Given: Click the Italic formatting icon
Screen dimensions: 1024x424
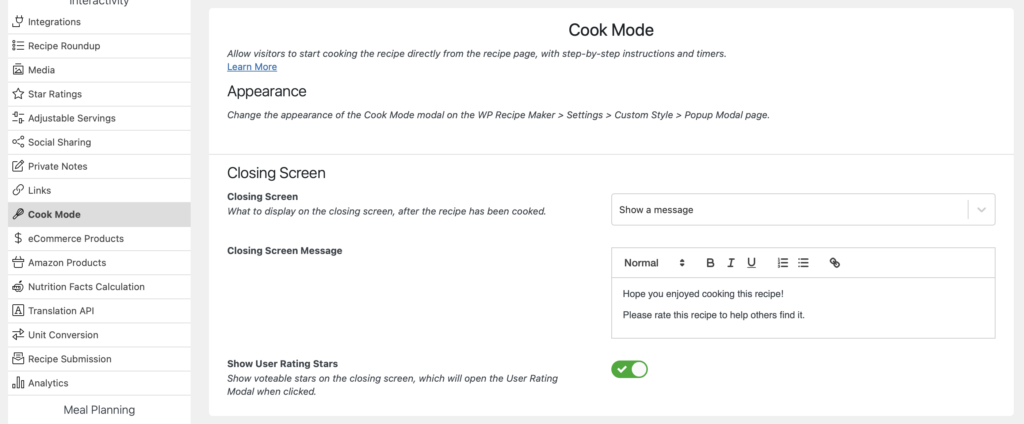Looking at the screenshot, I should 731,263.
